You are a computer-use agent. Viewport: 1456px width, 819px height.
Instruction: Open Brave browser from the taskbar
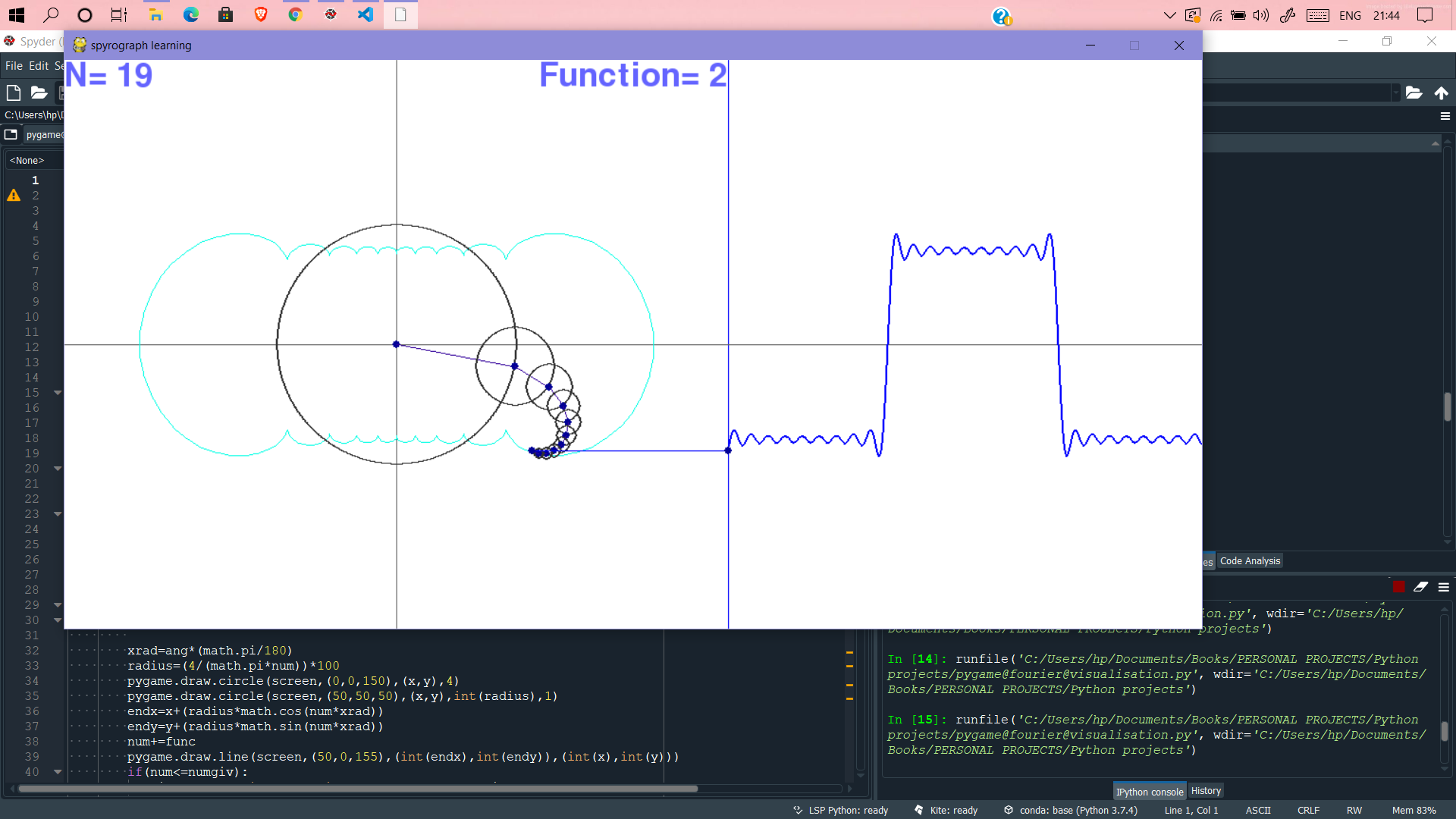pos(261,14)
